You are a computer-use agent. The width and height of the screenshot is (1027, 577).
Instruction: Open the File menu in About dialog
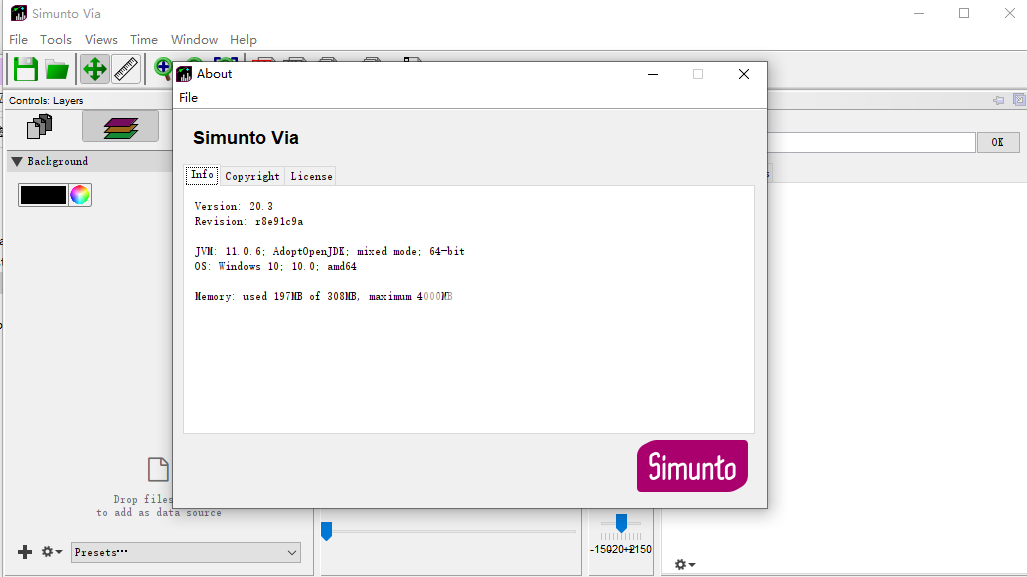pos(189,98)
